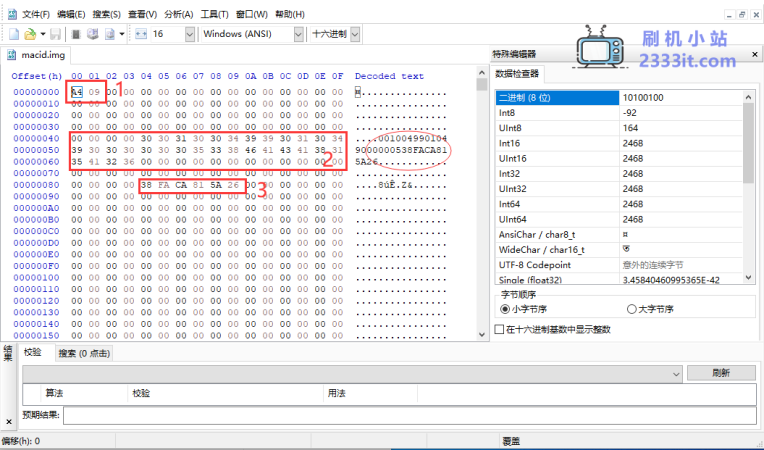Viewport: 764px width, 450px height.
Task: Open the 编辑(E) menu
Action: [x=71, y=14]
